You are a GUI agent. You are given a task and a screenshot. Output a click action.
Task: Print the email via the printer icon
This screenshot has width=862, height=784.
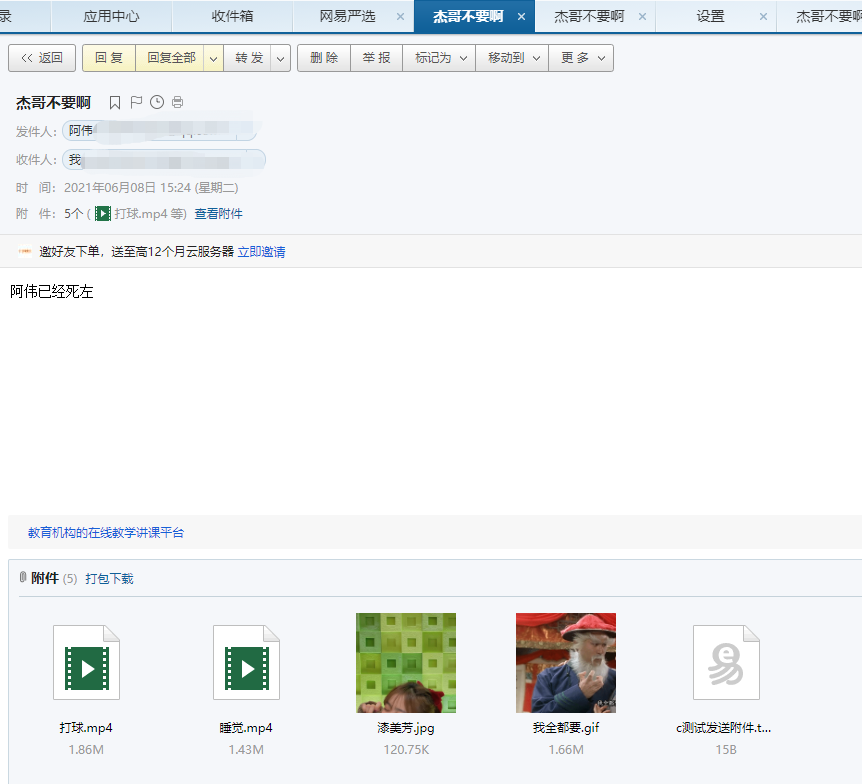pos(177,102)
